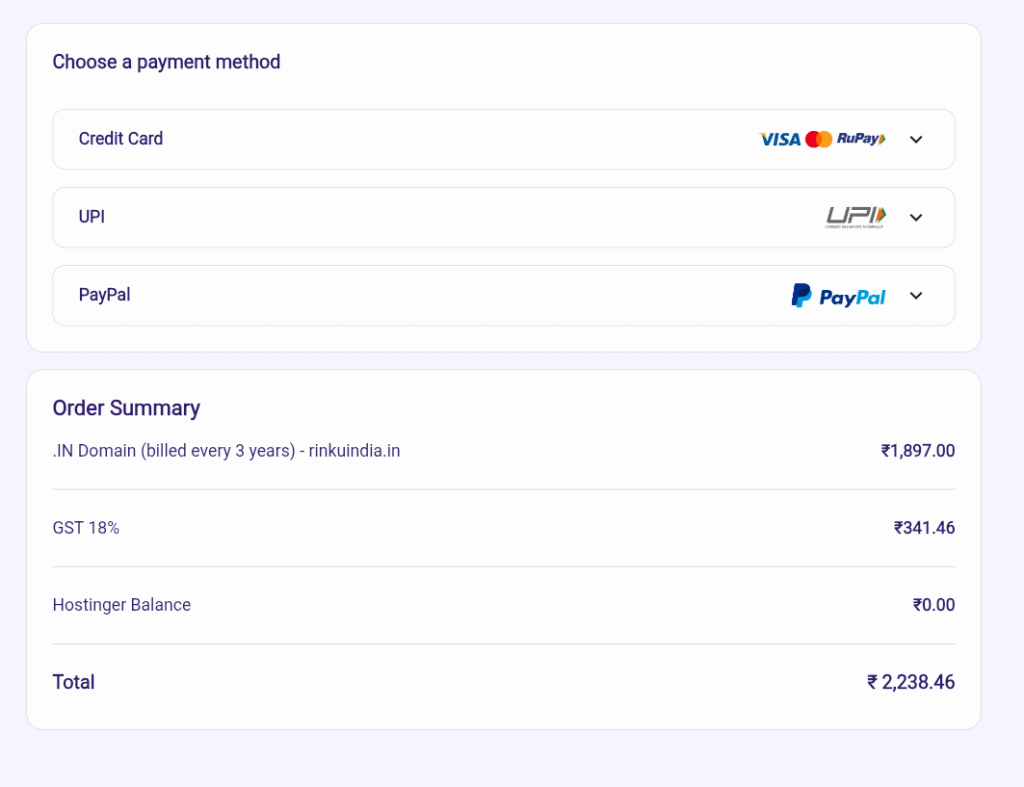1024x787 pixels.
Task: Click the Choose a payment method heading
Action: [x=166, y=62]
